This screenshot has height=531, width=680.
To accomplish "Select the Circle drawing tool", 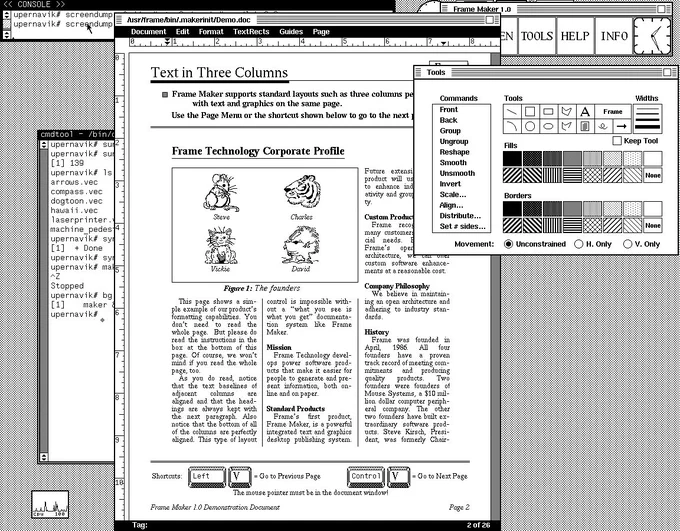I will tap(530, 126).
